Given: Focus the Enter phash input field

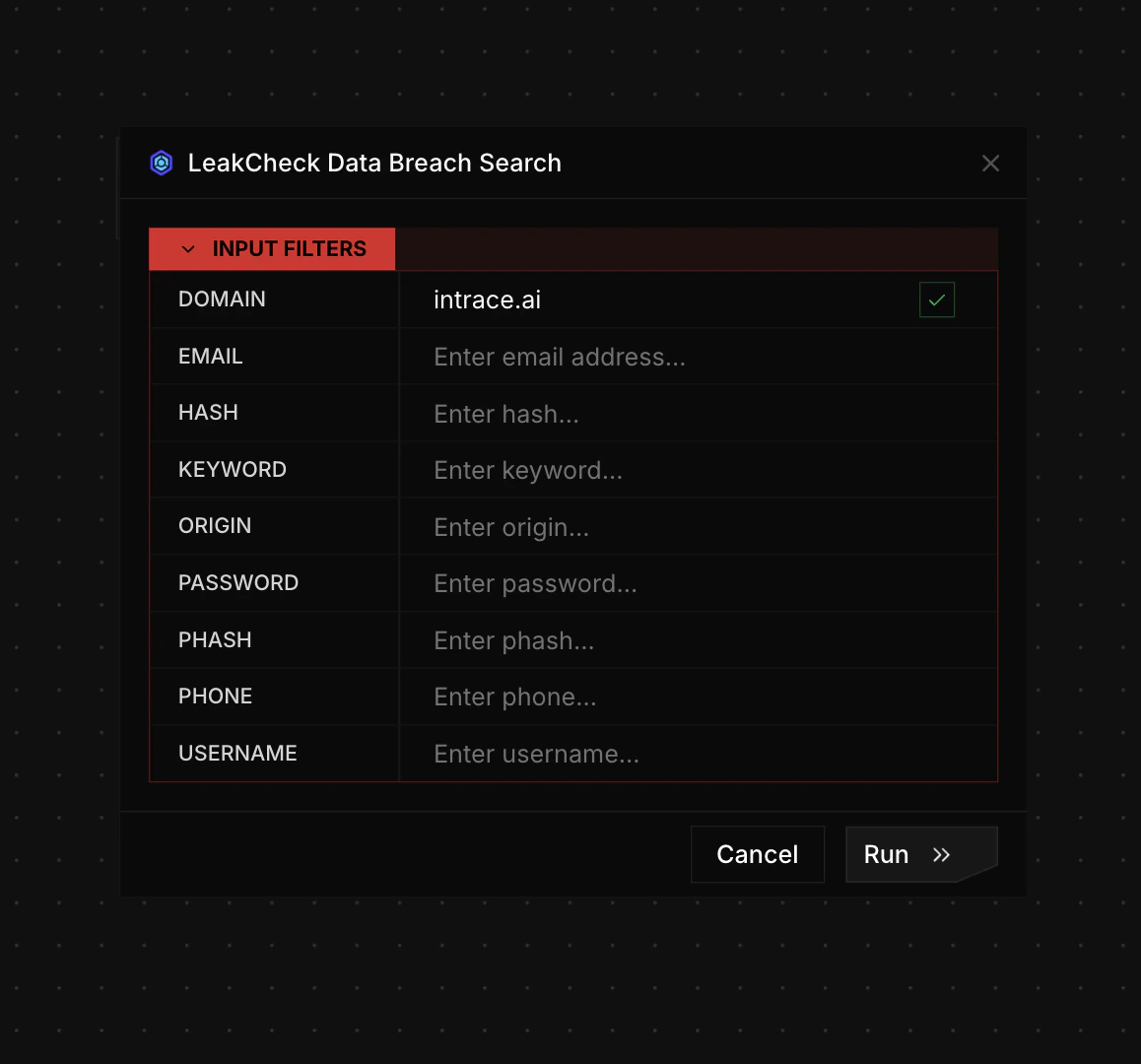Looking at the screenshot, I should pyautogui.click(x=698, y=640).
